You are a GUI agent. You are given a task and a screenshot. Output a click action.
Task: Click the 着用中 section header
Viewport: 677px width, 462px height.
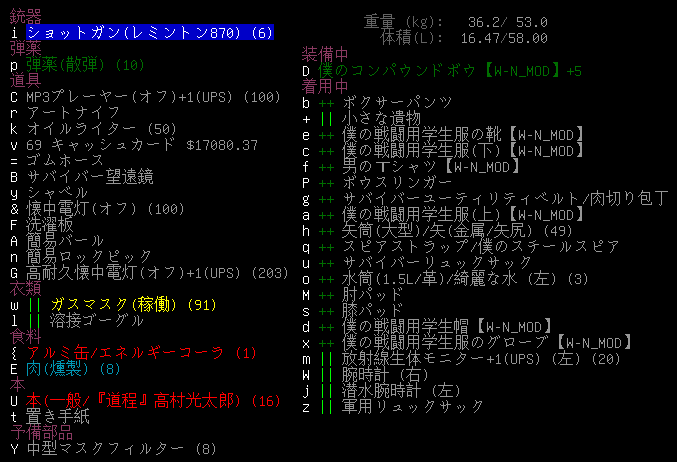click(x=333, y=87)
